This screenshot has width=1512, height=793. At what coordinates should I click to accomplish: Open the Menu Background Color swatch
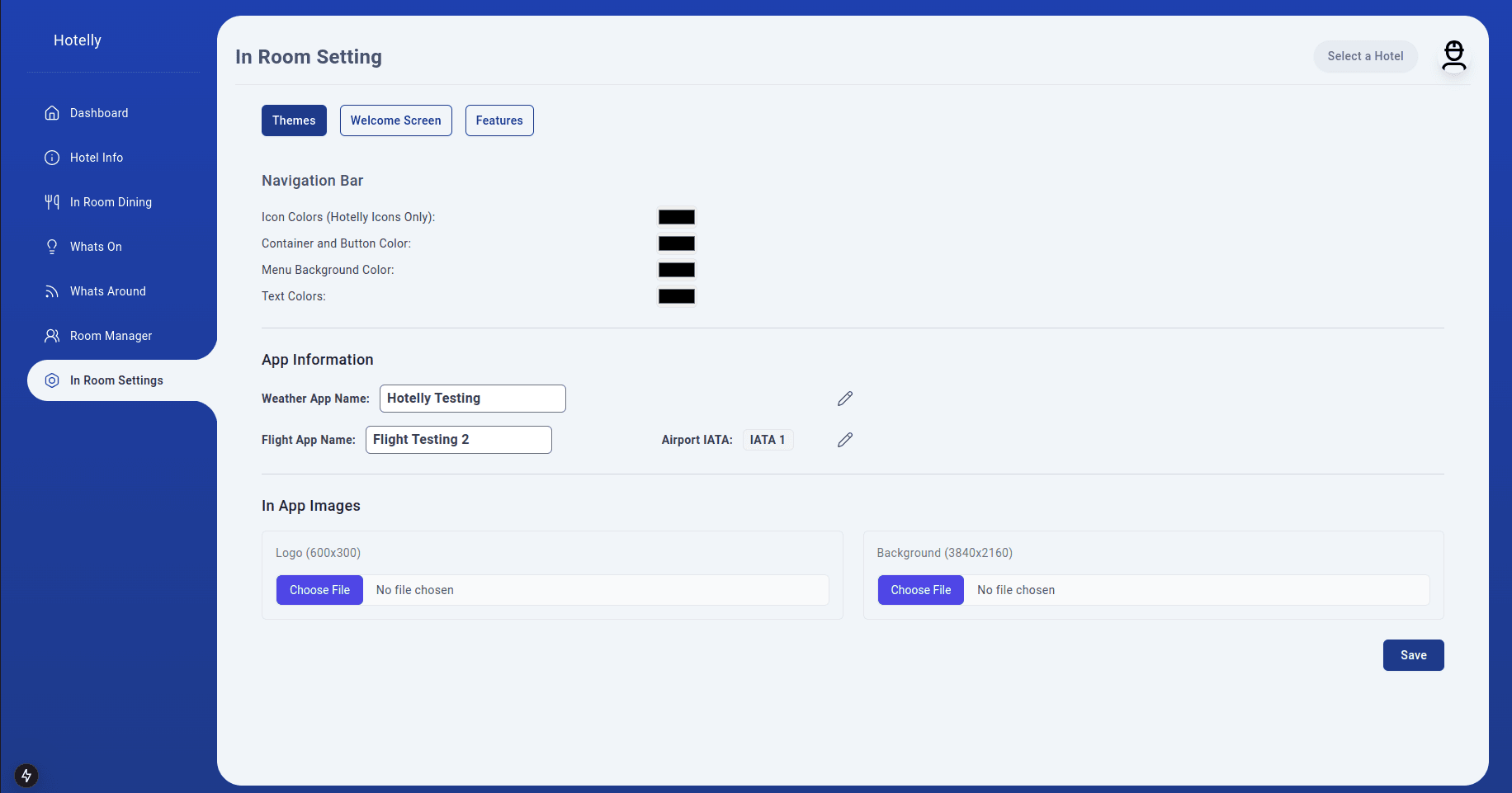pyautogui.click(x=676, y=270)
